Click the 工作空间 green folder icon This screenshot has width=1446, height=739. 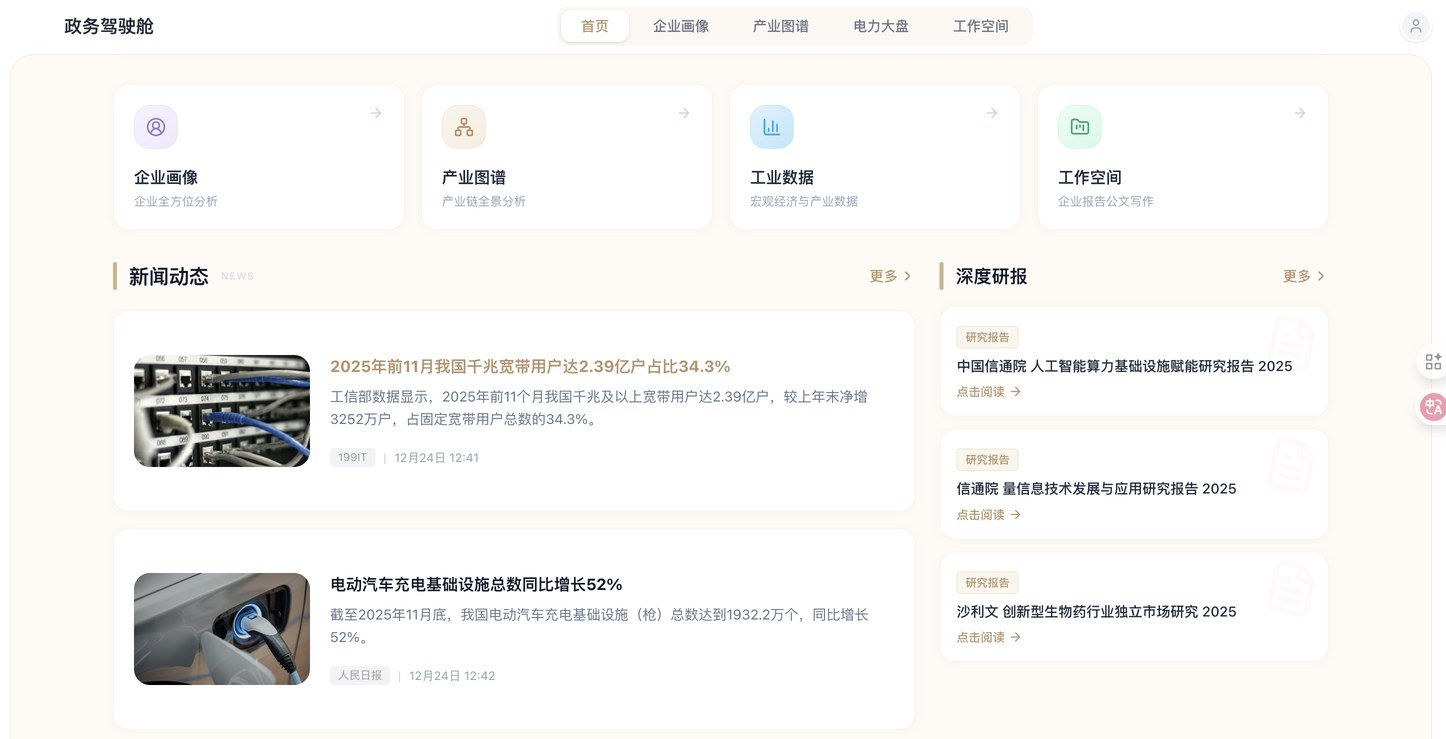(1080, 127)
